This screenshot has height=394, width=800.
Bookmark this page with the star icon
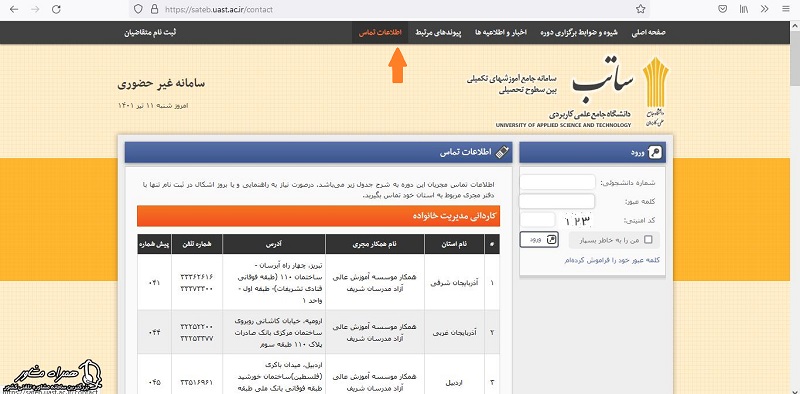click(641, 9)
